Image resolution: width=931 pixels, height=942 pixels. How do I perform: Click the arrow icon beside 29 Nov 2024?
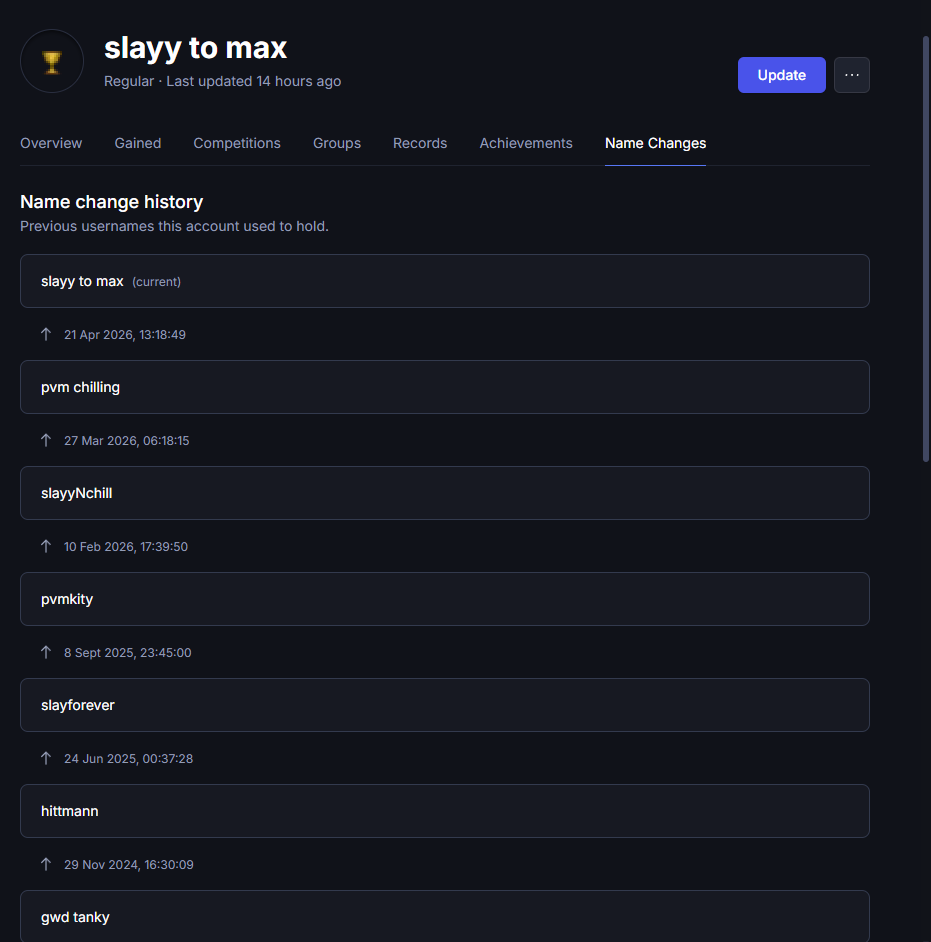coord(46,864)
